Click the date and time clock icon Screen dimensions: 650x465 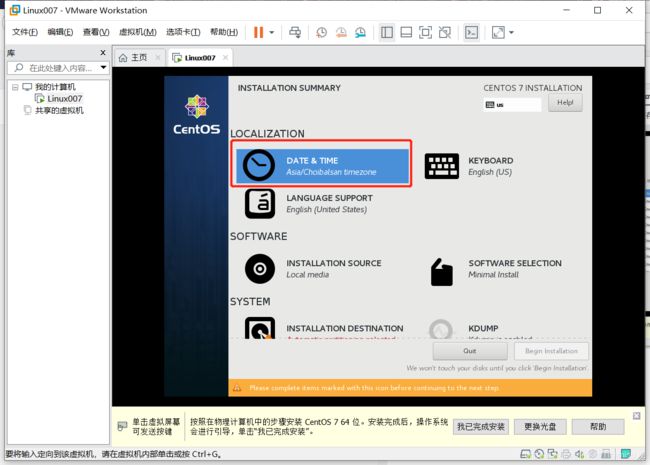pyautogui.click(x=259, y=165)
